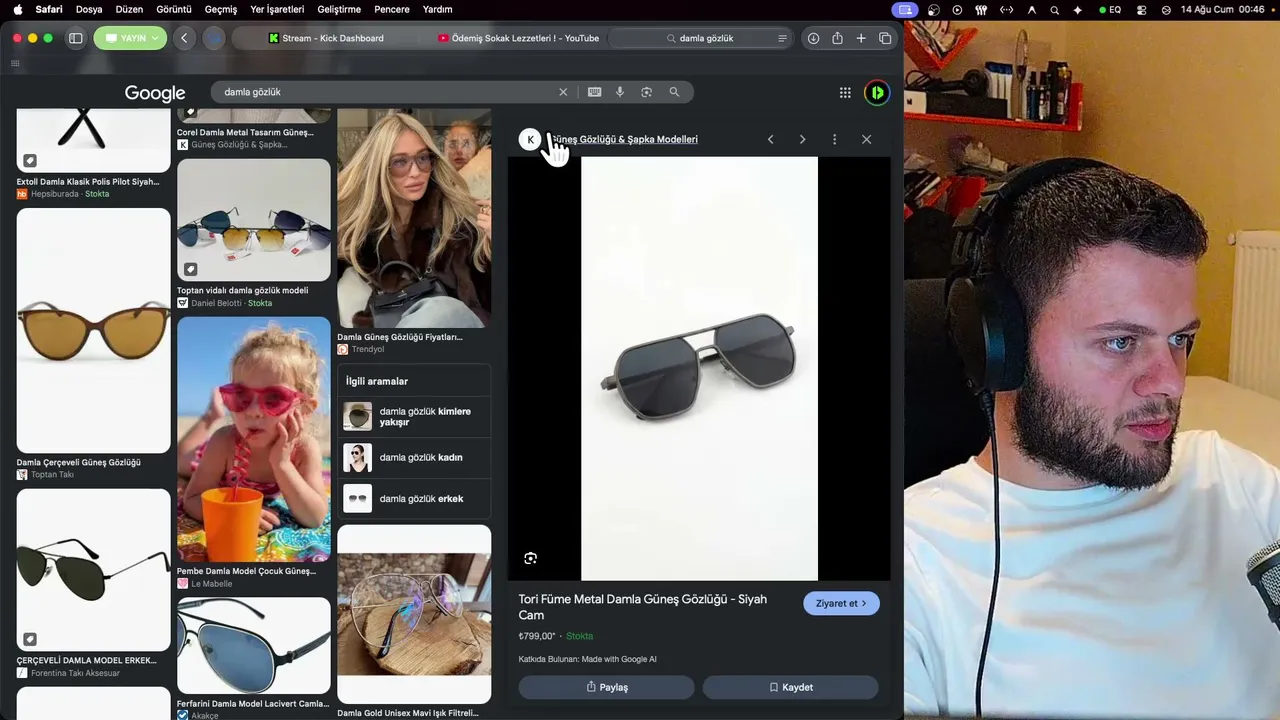Open Google's on-screen keyboard input tool
Screen dimensions: 1280x720
pyautogui.click(x=594, y=92)
